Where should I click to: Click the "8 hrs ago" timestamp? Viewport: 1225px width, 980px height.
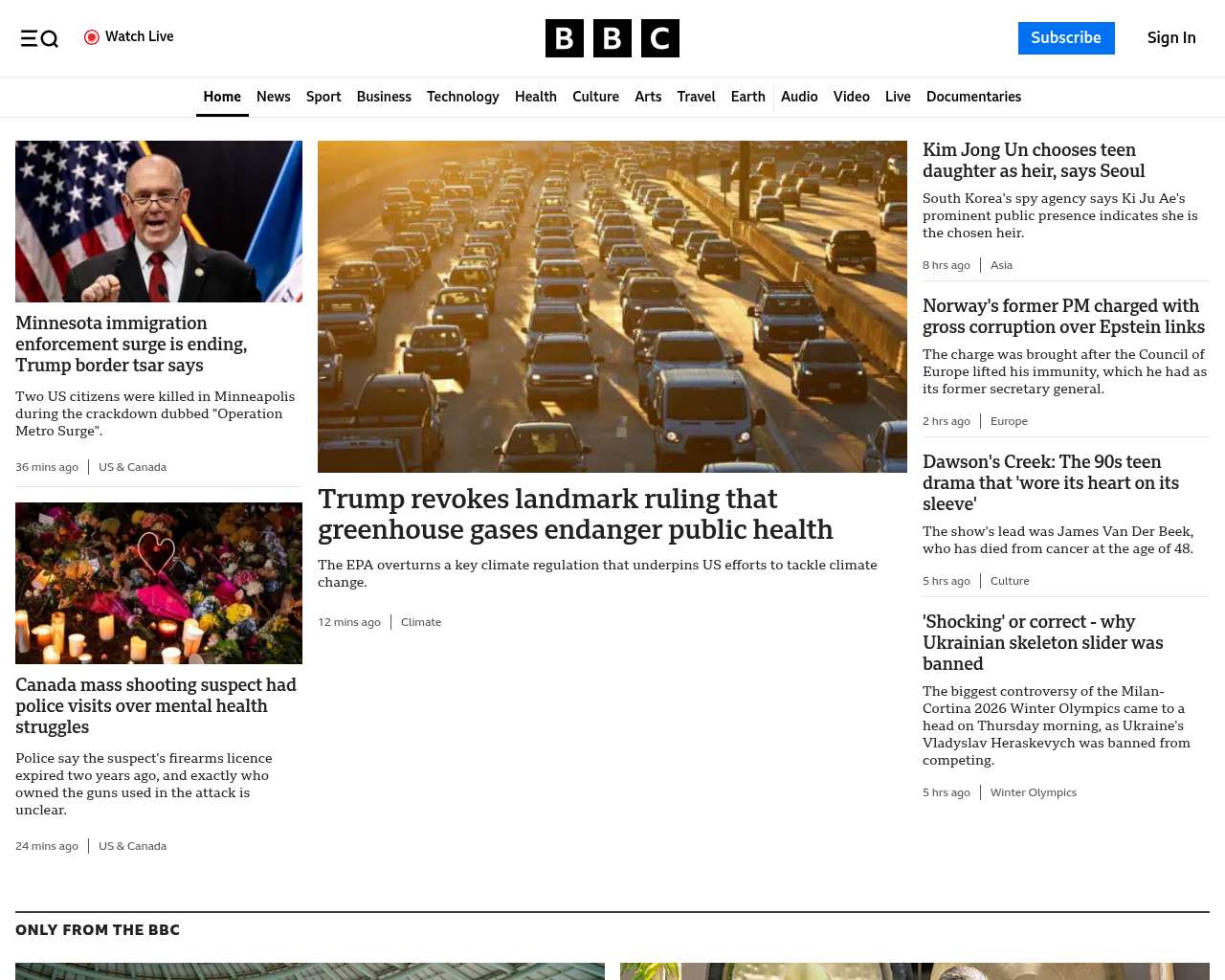point(947,265)
